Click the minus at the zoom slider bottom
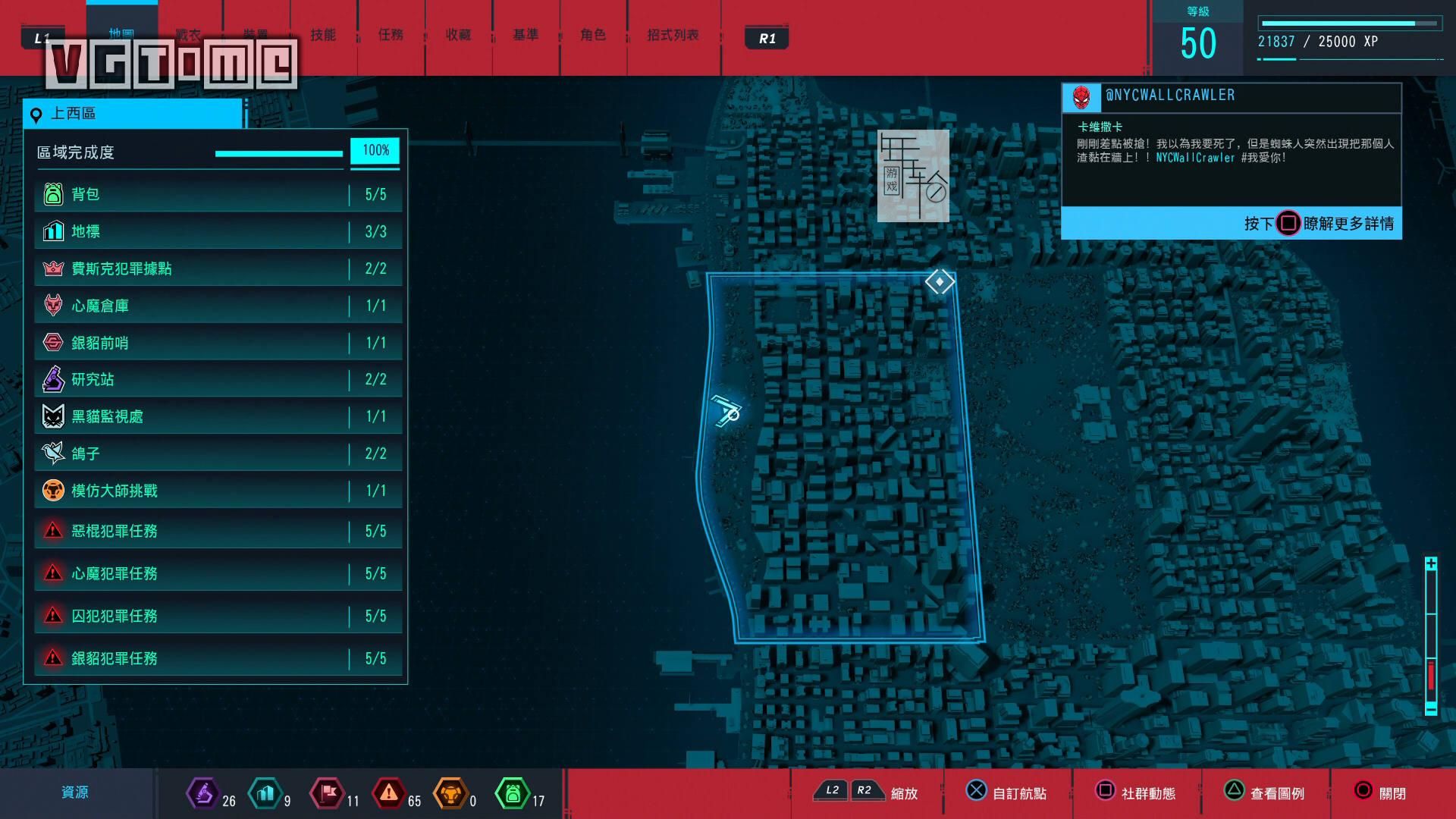The height and width of the screenshot is (819, 1456). point(1431,709)
